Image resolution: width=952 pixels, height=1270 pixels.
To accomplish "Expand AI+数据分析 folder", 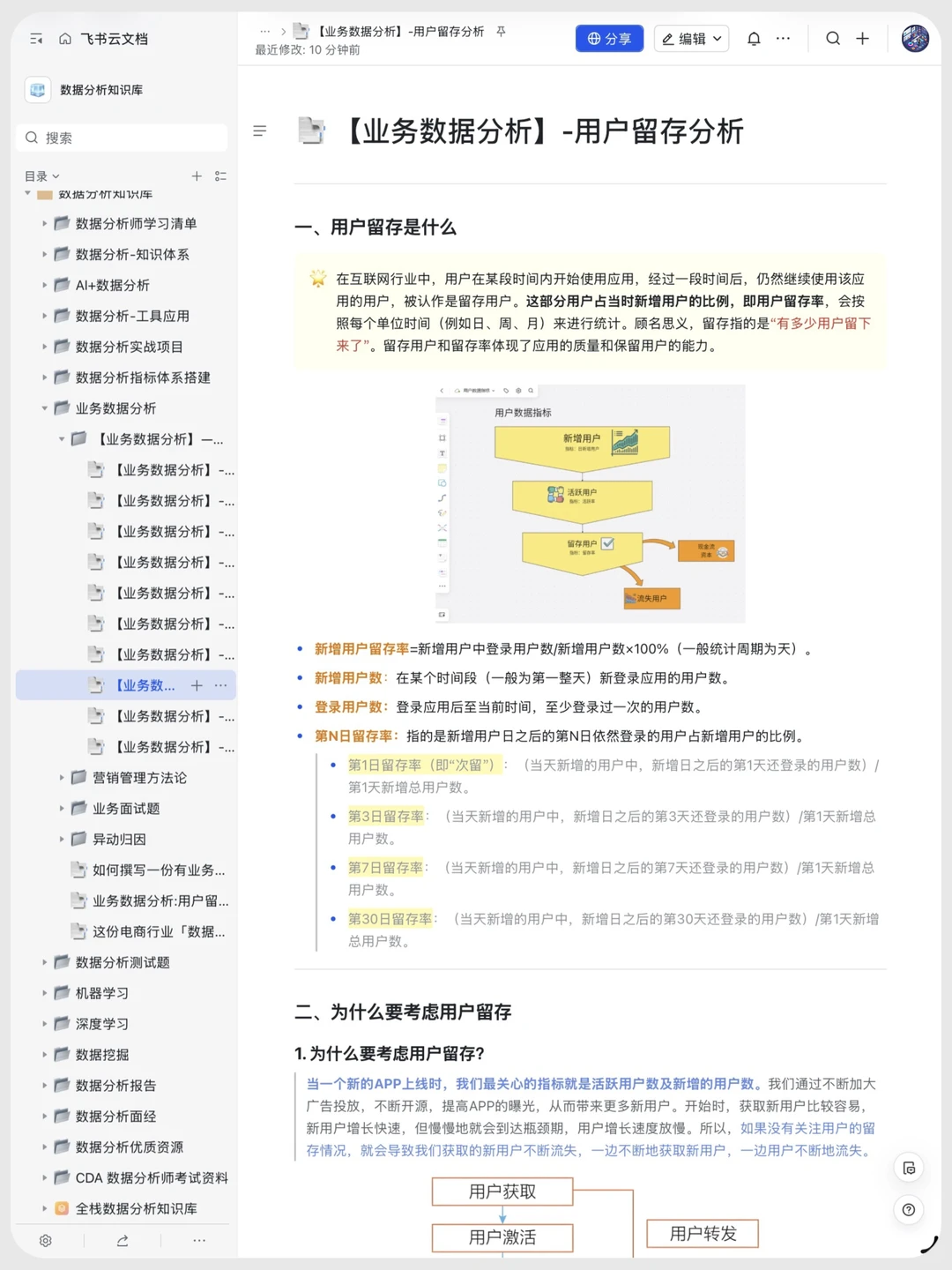I will [44, 286].
